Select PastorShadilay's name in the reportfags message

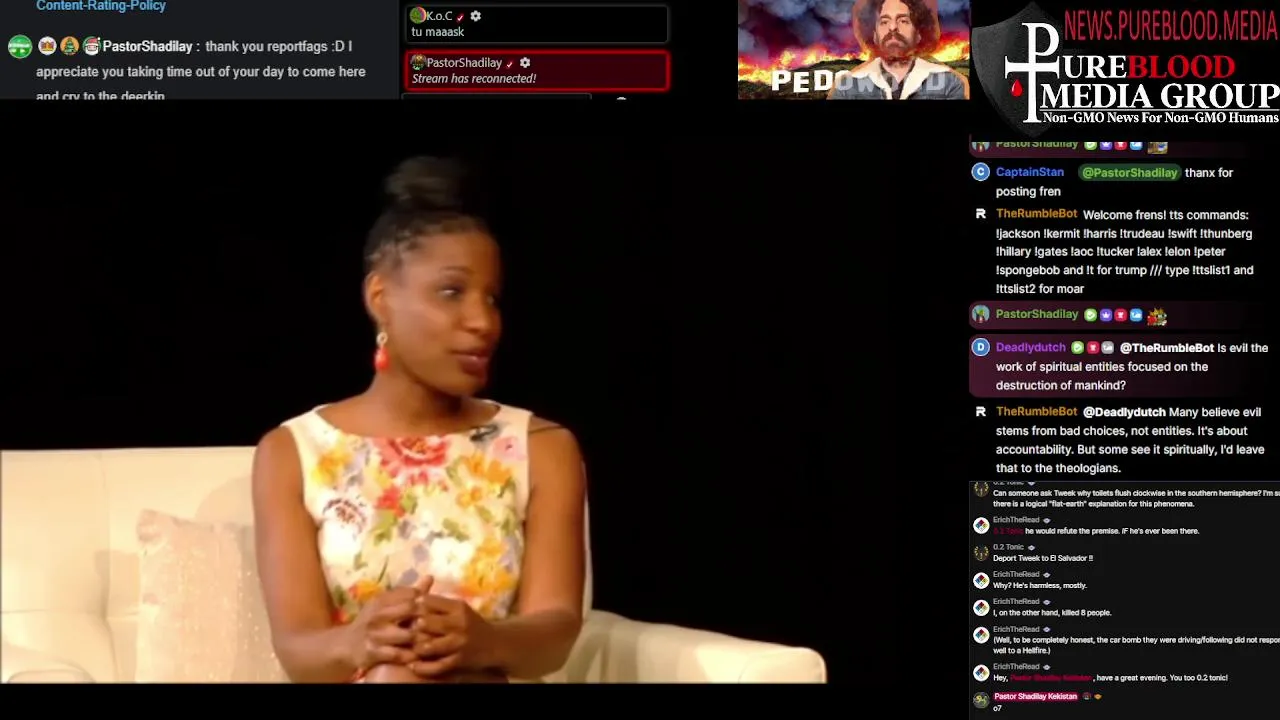[x=147, y=47]
